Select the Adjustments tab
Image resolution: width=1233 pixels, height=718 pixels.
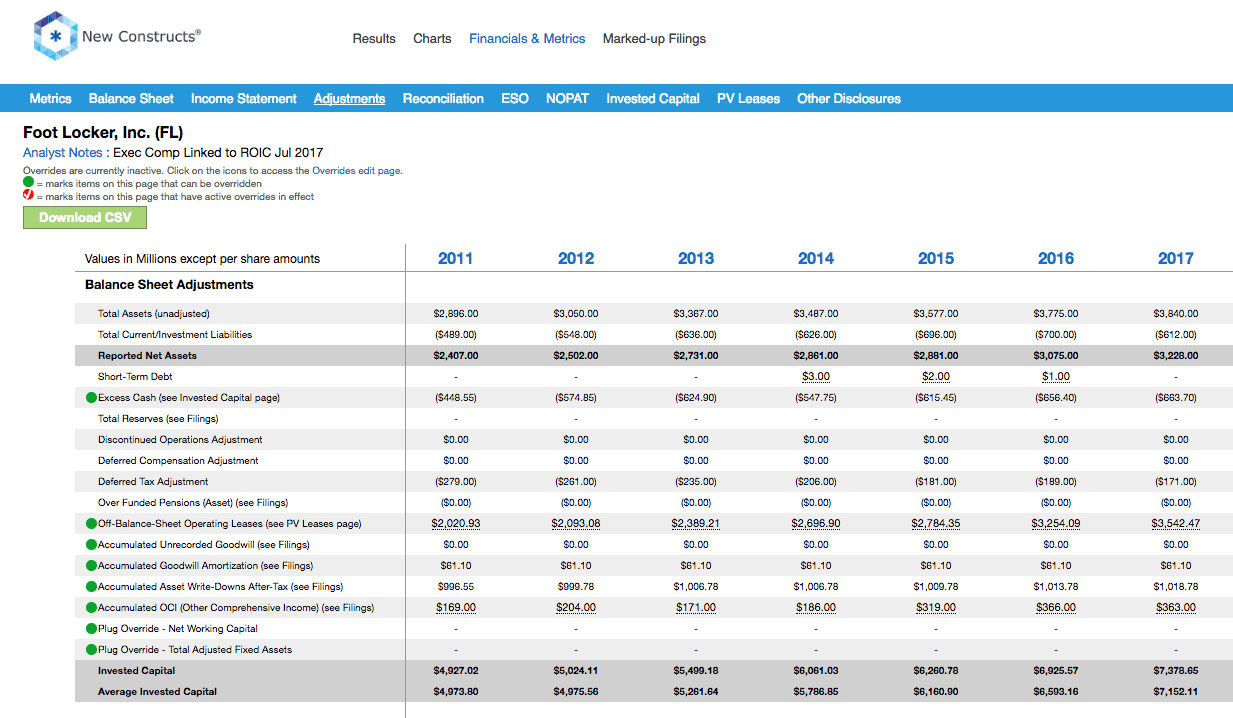pyautogui.click(x=349, y=98)
